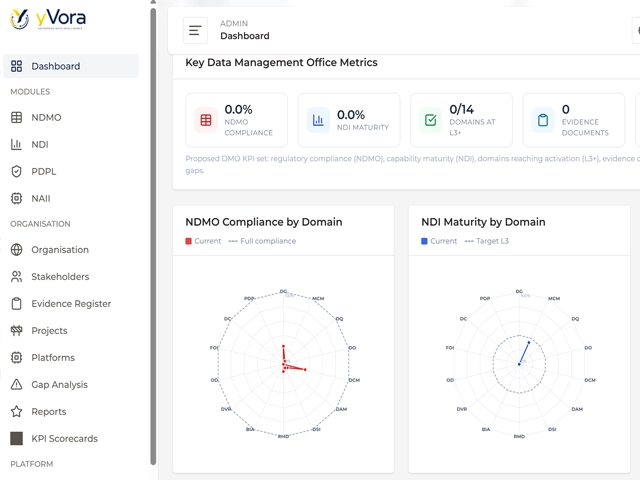Viewport: 640px width, 480px height.
Task: Click the PDPL shield icon
Action: pyautogui.click(x=16, y=171)
